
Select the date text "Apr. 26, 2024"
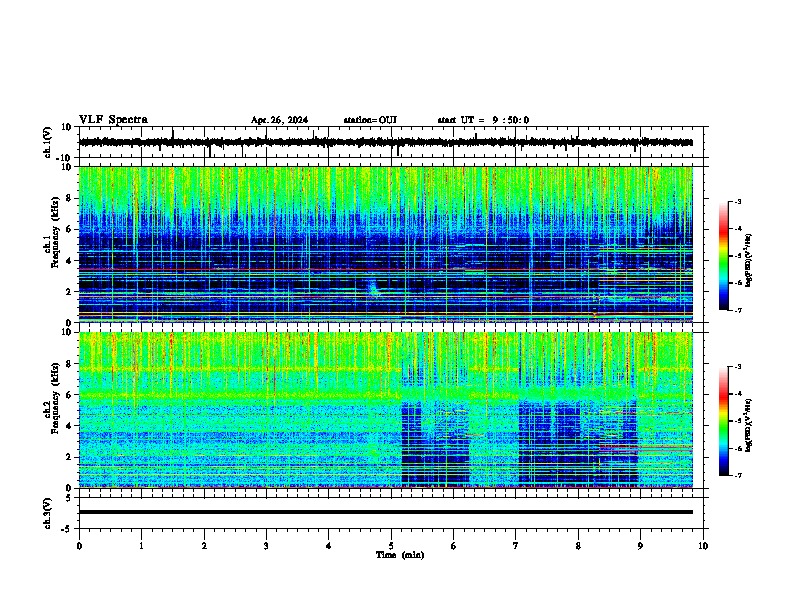279,120
